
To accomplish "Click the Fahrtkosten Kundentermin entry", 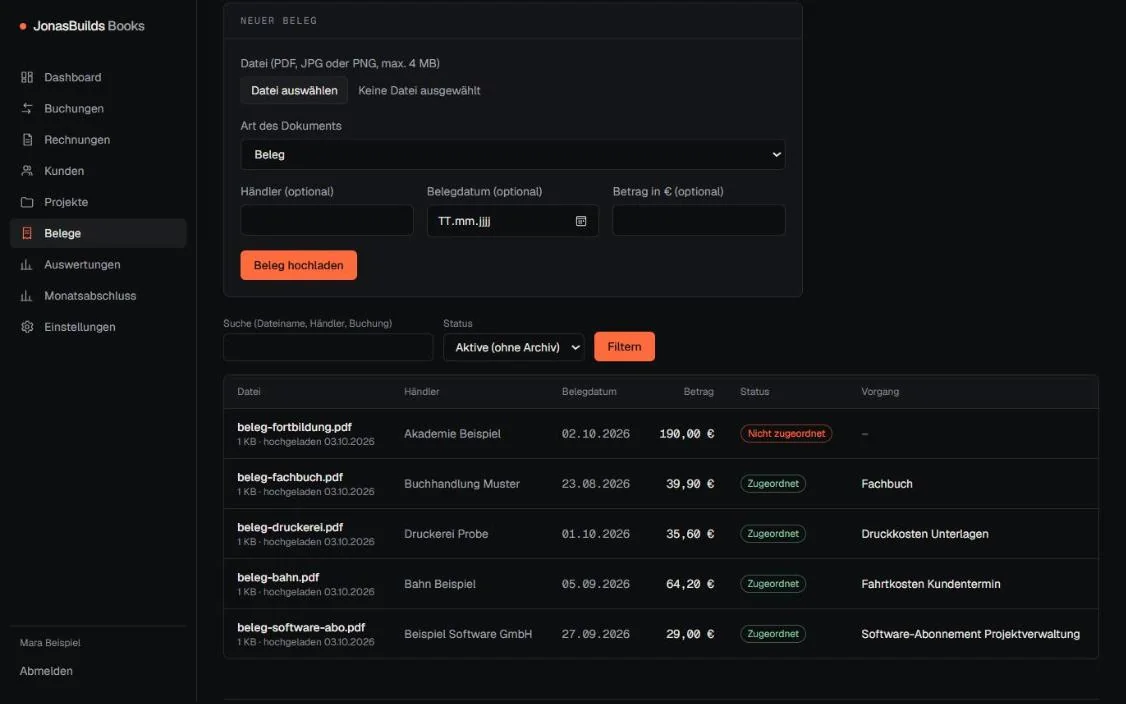I will click(931, 584).
